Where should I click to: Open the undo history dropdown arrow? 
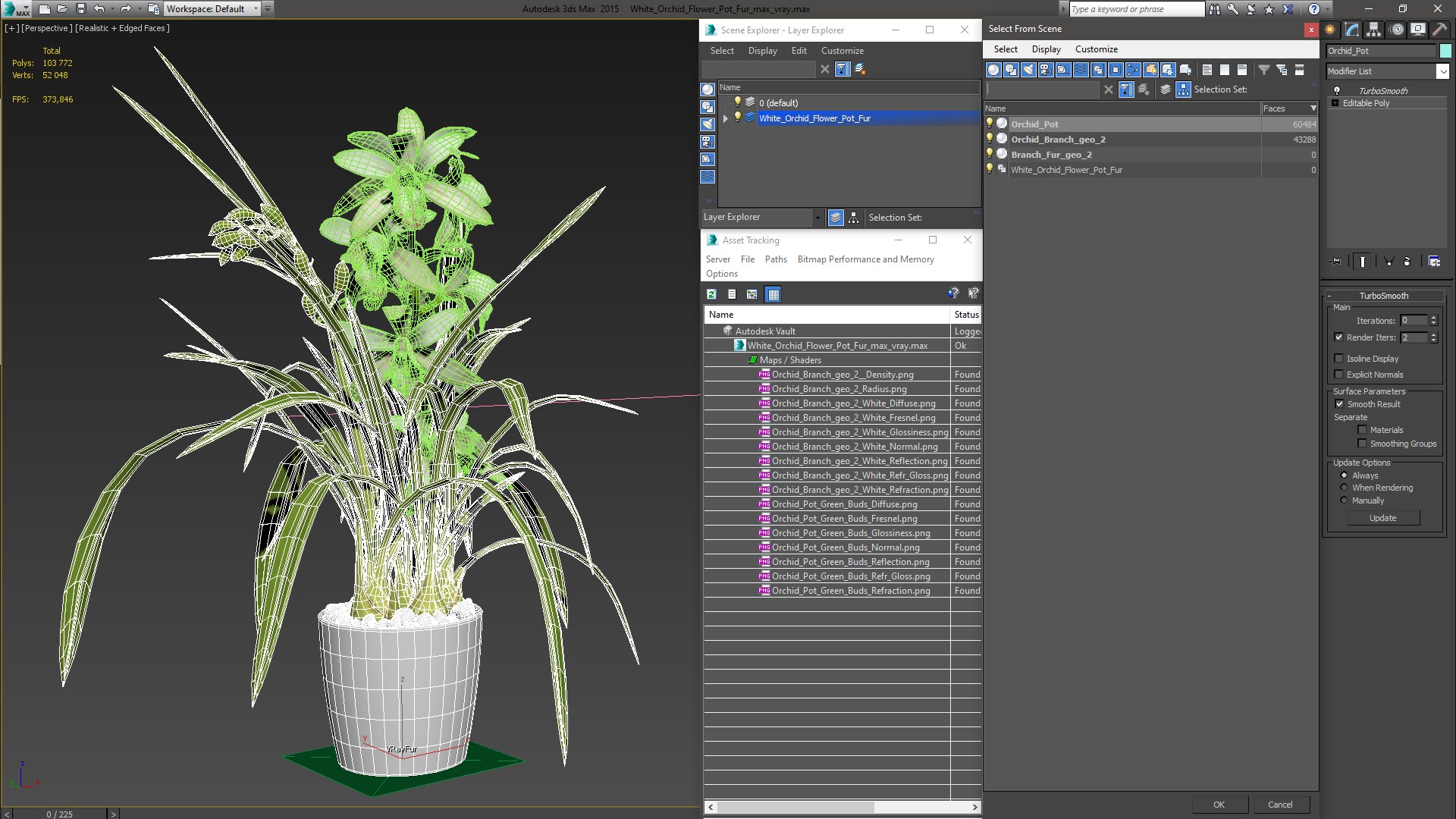tap(112, 9)
